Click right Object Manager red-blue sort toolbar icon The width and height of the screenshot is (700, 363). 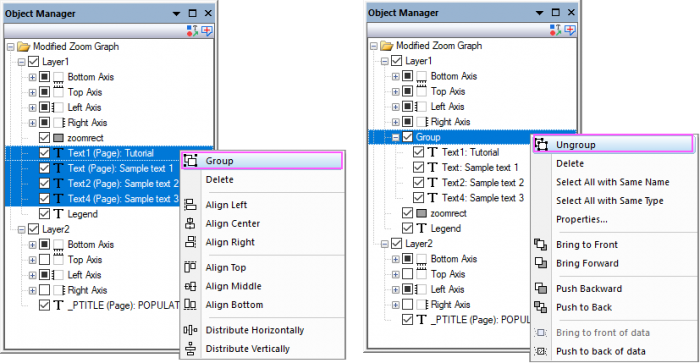pyautogui.click(x=555, y=30)
